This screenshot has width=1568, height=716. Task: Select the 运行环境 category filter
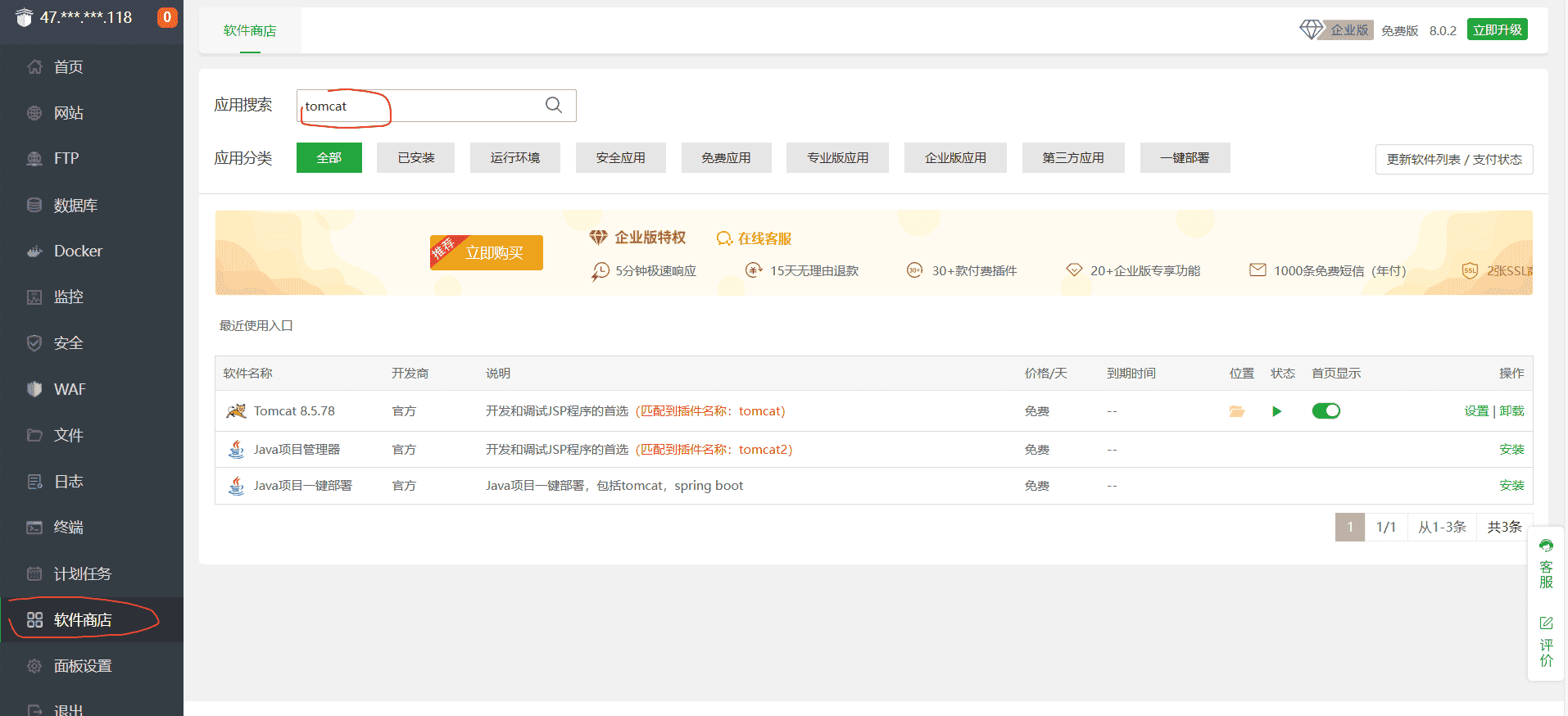pyautogui.click(x=515, y=157)
